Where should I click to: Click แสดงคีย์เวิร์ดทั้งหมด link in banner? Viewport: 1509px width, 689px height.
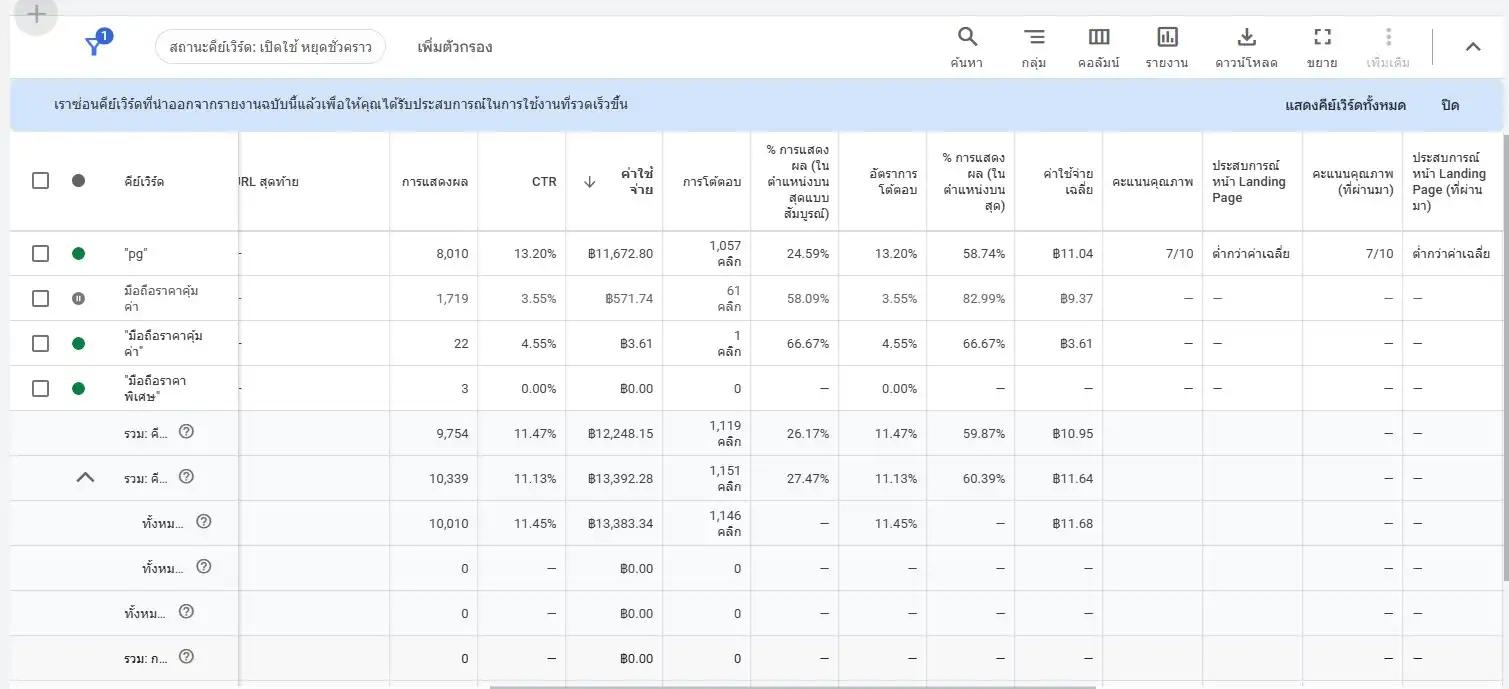(1345, 105)
